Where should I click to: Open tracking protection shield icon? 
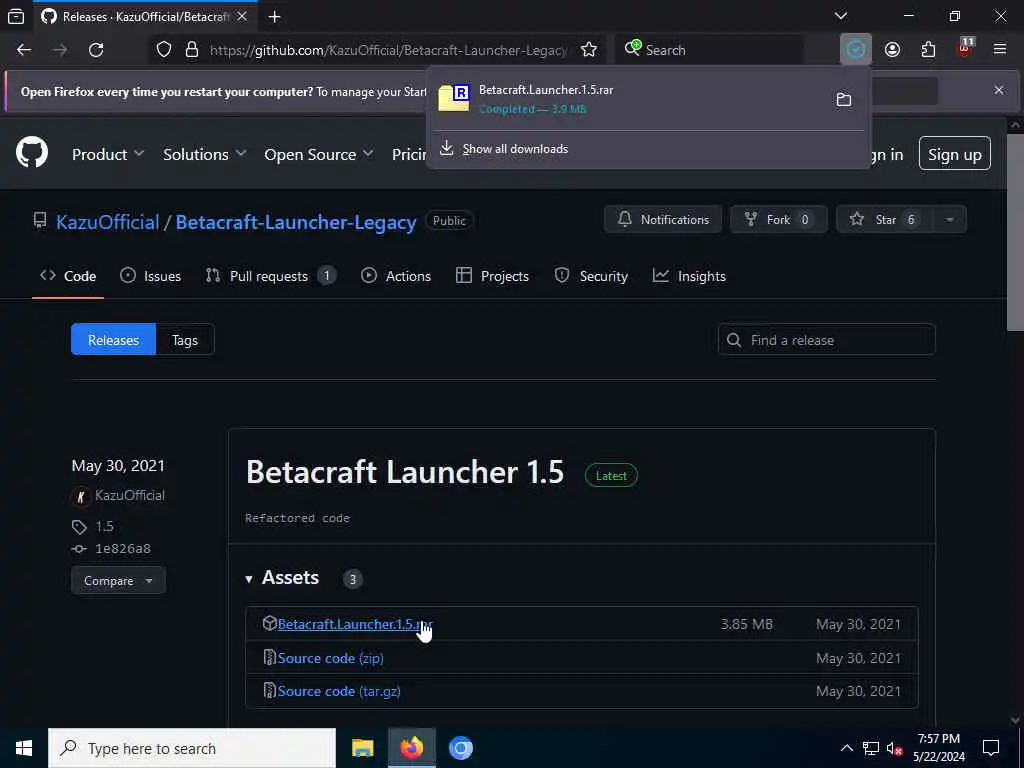click(x=164, y=50)
